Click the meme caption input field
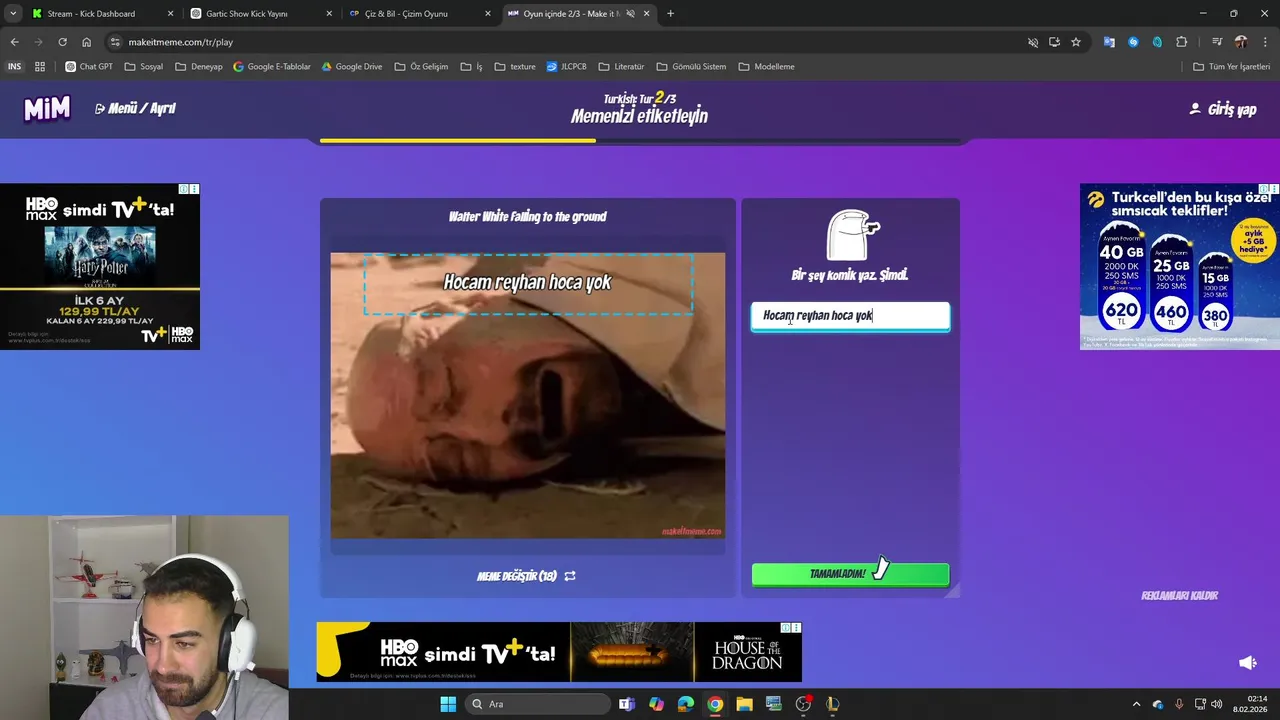The image size is (1280, 720). click(850, 316)
